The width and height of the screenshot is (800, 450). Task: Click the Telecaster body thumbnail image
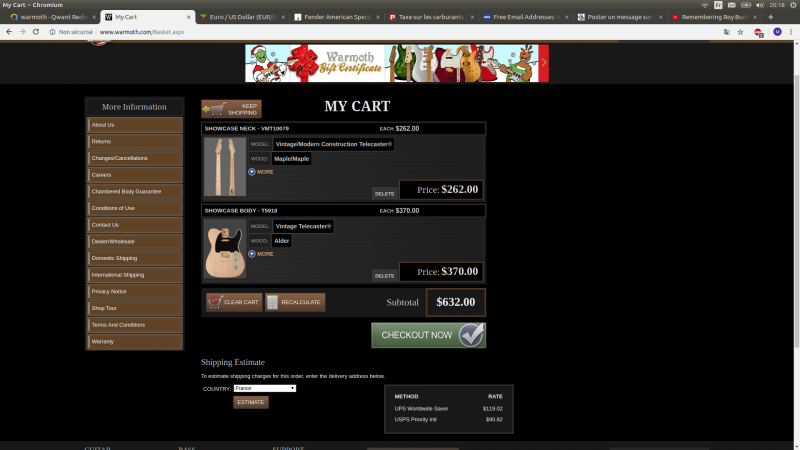pos(225,249)
